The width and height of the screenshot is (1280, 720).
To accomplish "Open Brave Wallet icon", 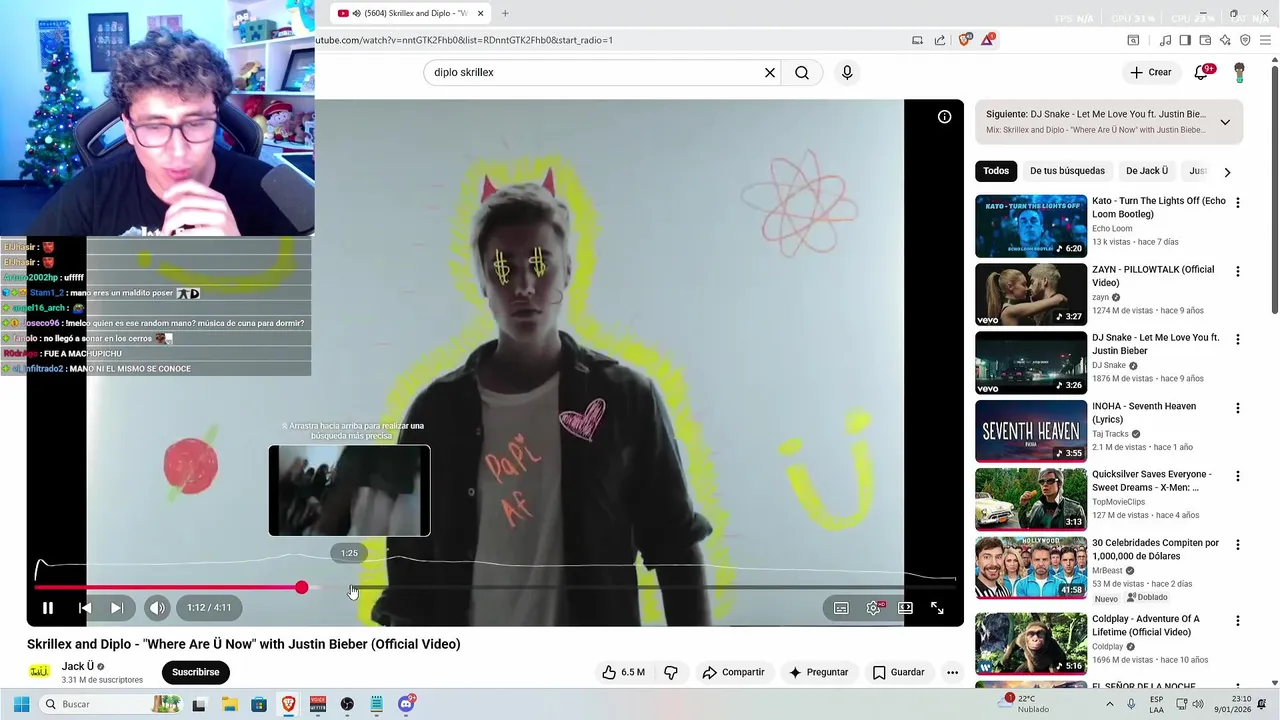I will 1205,40.
